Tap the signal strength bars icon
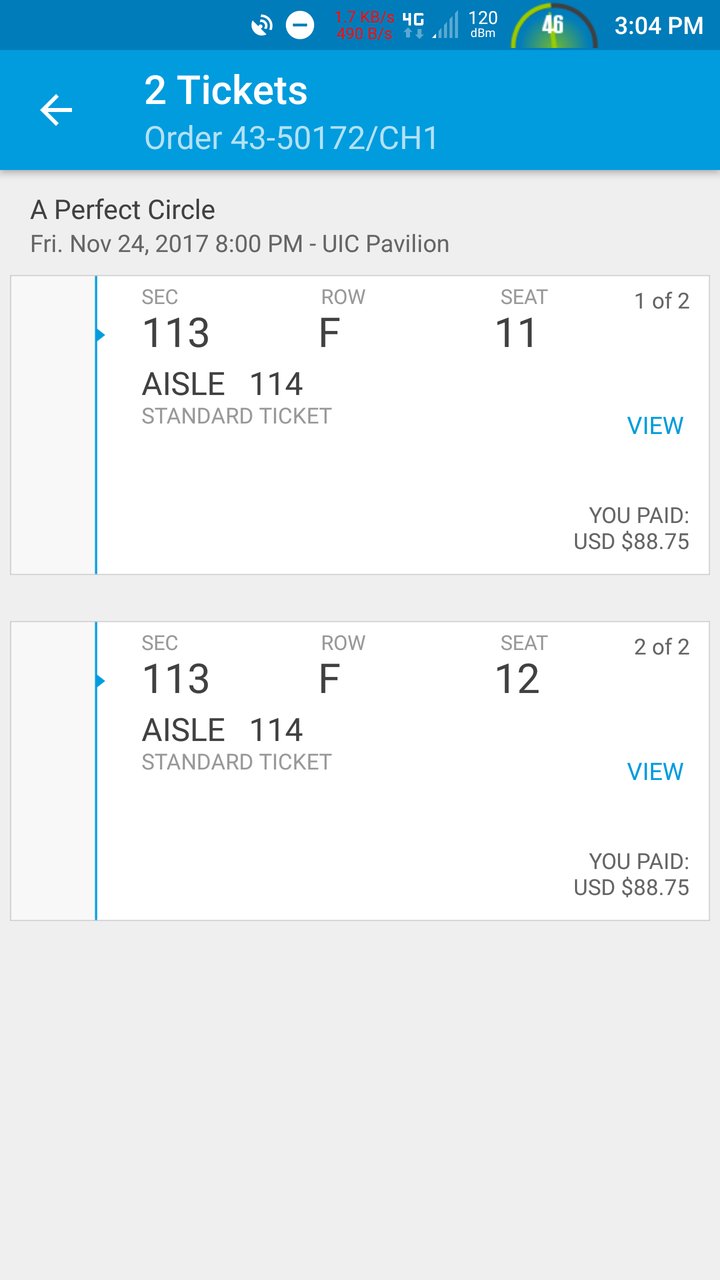This screenshot has height=1280, width=720. tap(446, 25)
